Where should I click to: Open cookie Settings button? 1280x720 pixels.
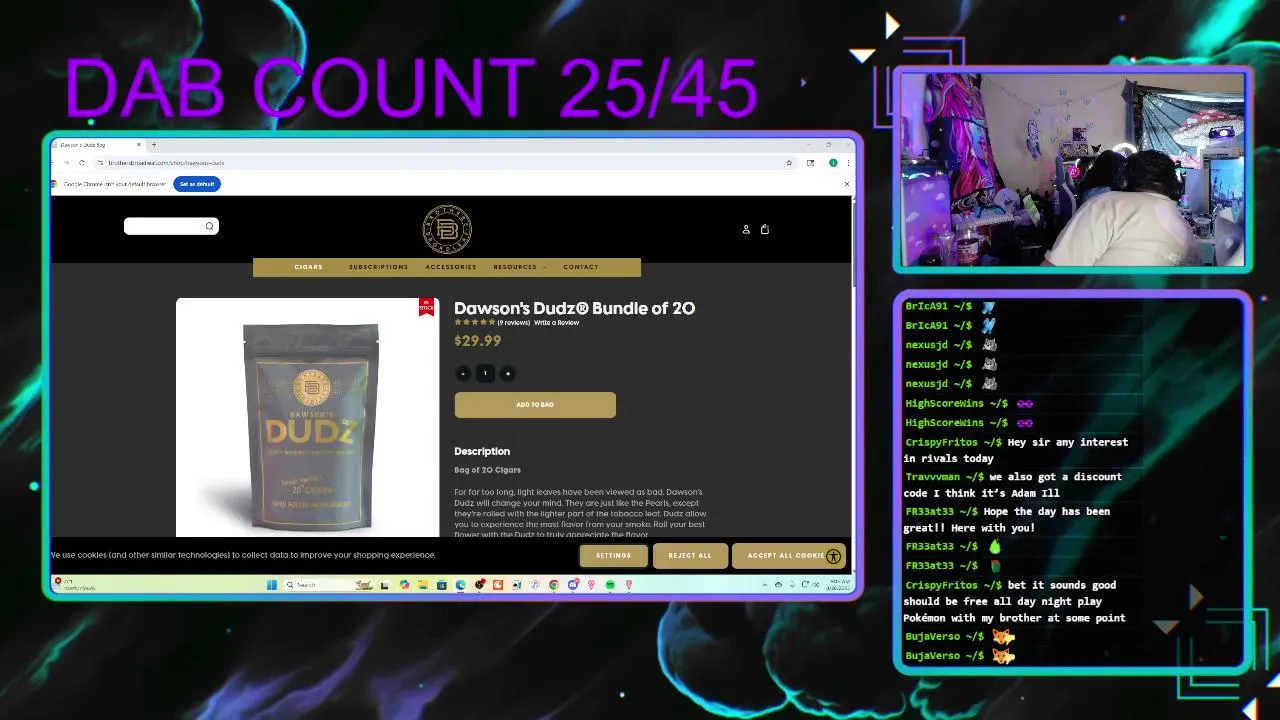pos(613,556)
